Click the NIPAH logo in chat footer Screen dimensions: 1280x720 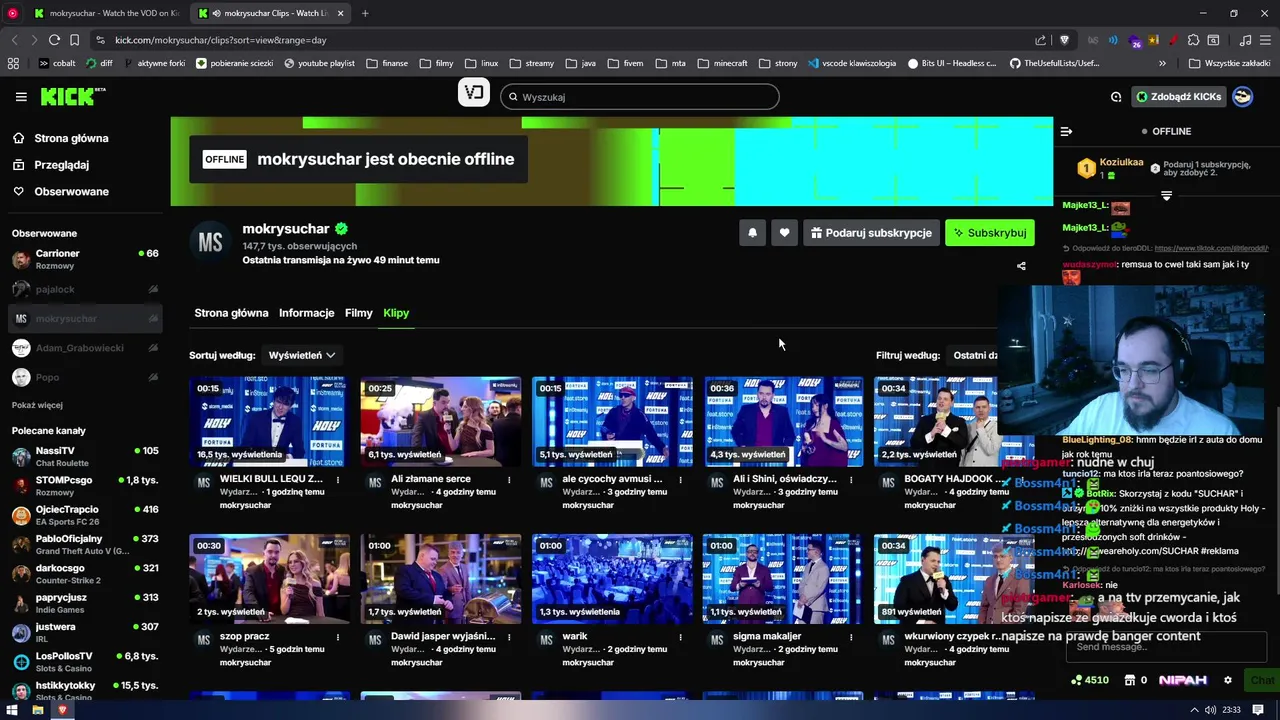click(1183, 680)
